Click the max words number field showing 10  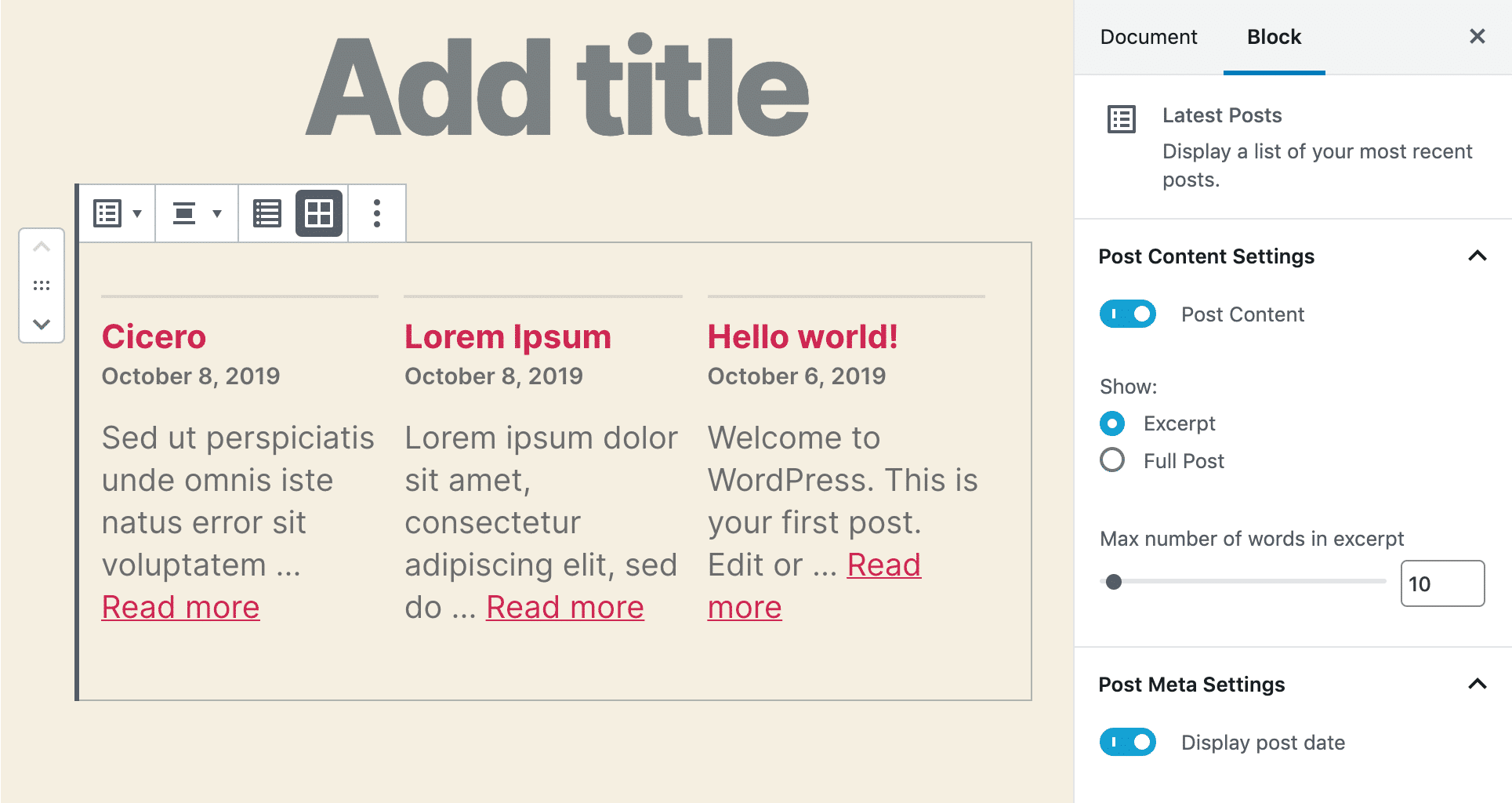coord(1441,583)
